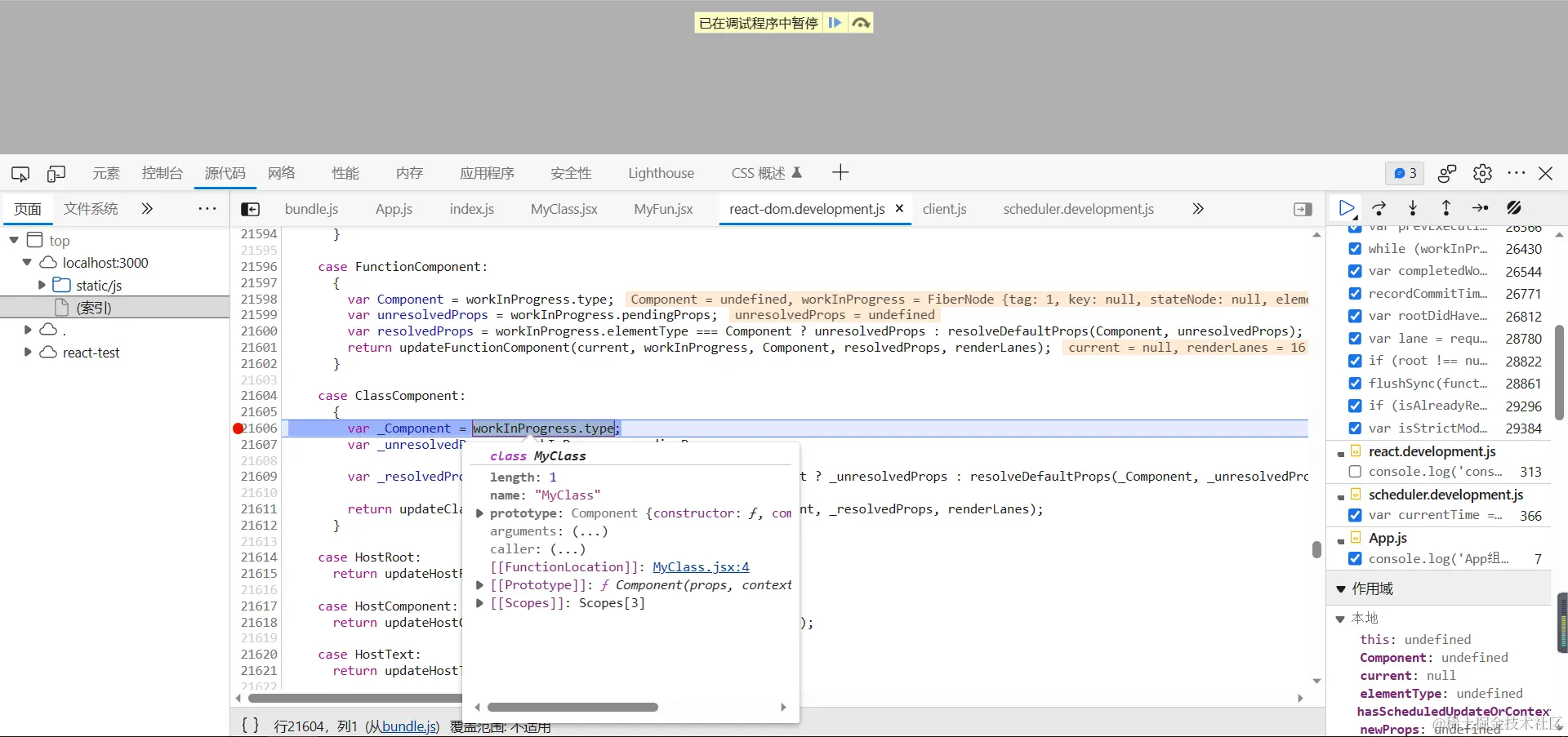The image size is (1568, 737).
Task: Step into next function call
Action: pos(1413,208)
